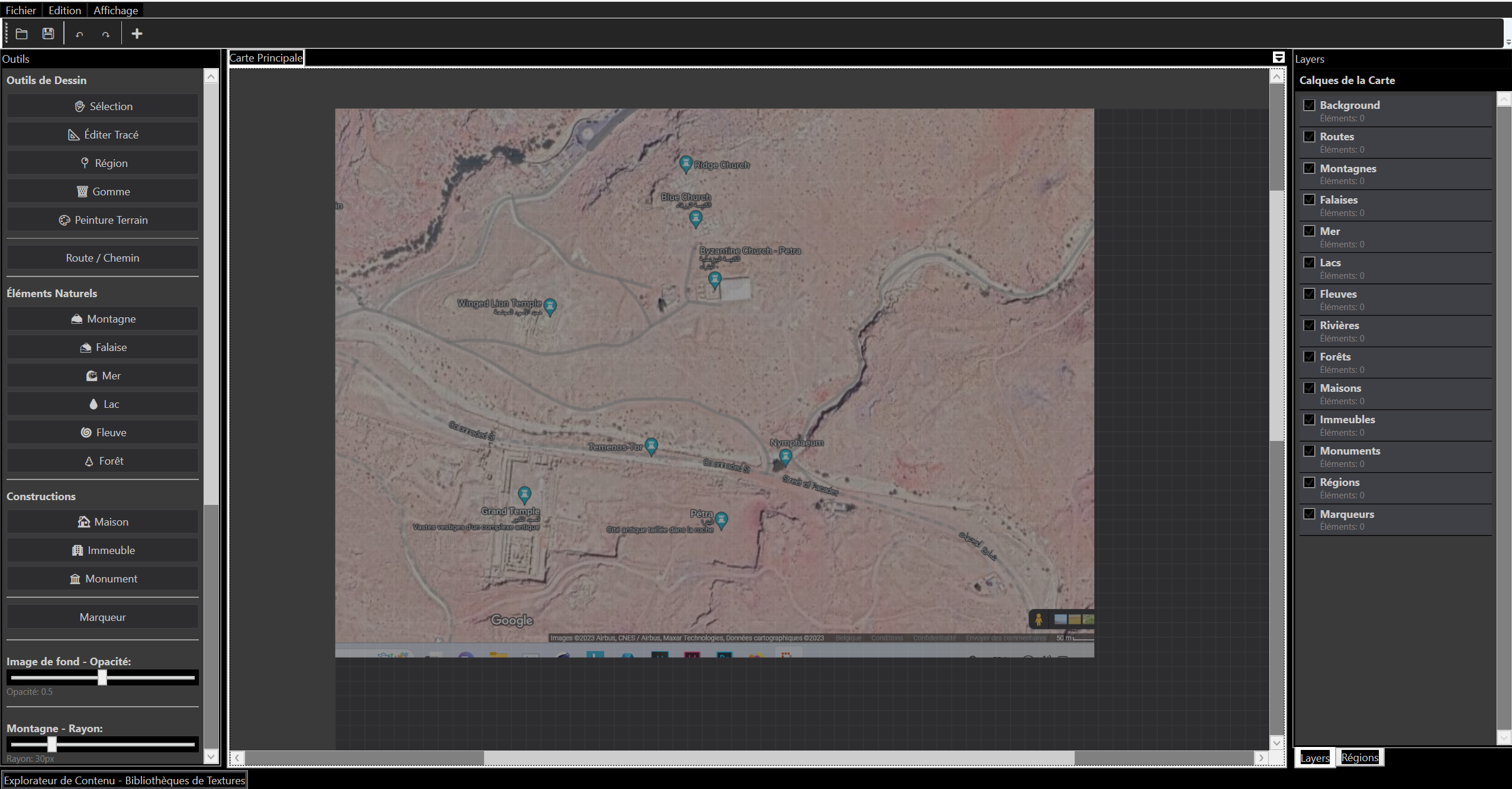Select the Gomme eraser tool
This screenshot has height=789, width=1512.
click(102, 191)
